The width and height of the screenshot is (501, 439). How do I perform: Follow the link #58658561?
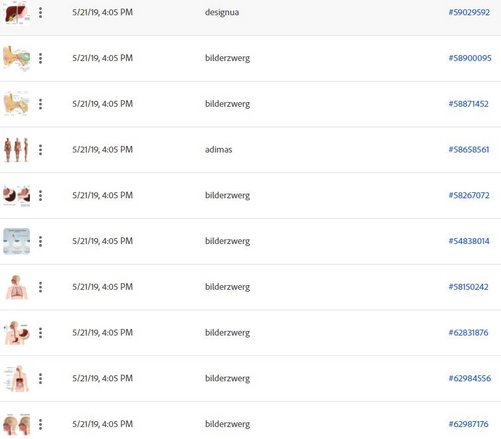[x=469, y=149]
